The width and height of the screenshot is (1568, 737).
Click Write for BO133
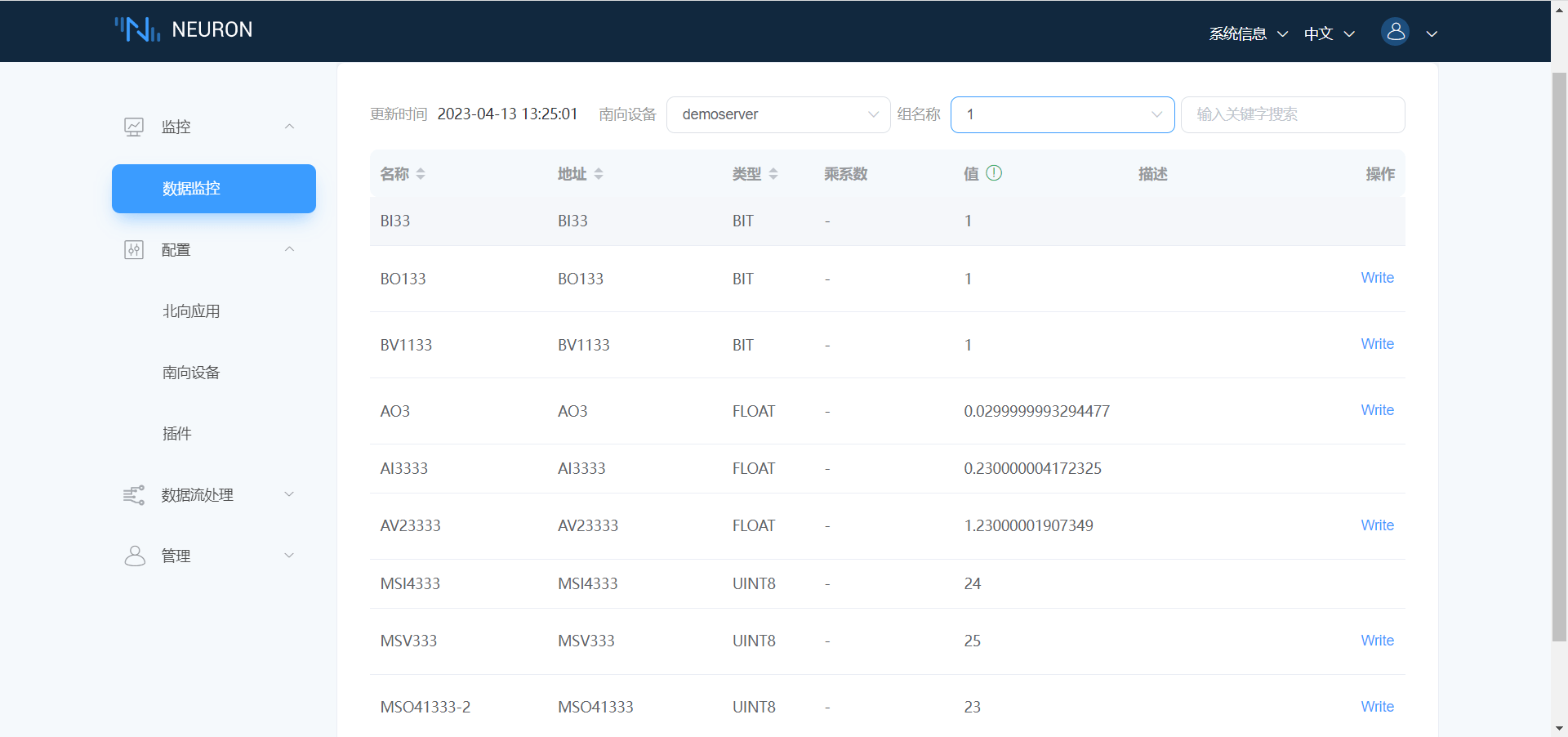(1376, 278)
